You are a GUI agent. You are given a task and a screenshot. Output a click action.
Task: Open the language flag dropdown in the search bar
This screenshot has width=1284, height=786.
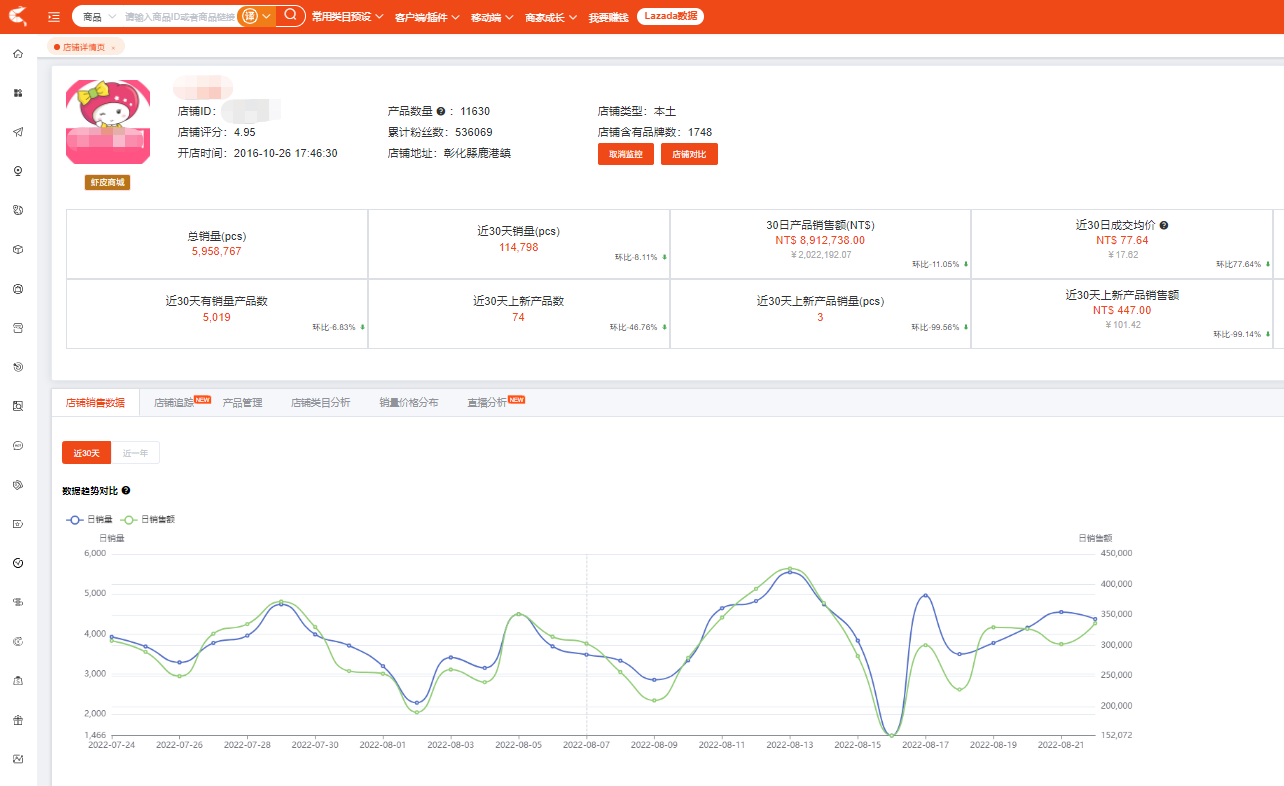[x=253, y=16]
